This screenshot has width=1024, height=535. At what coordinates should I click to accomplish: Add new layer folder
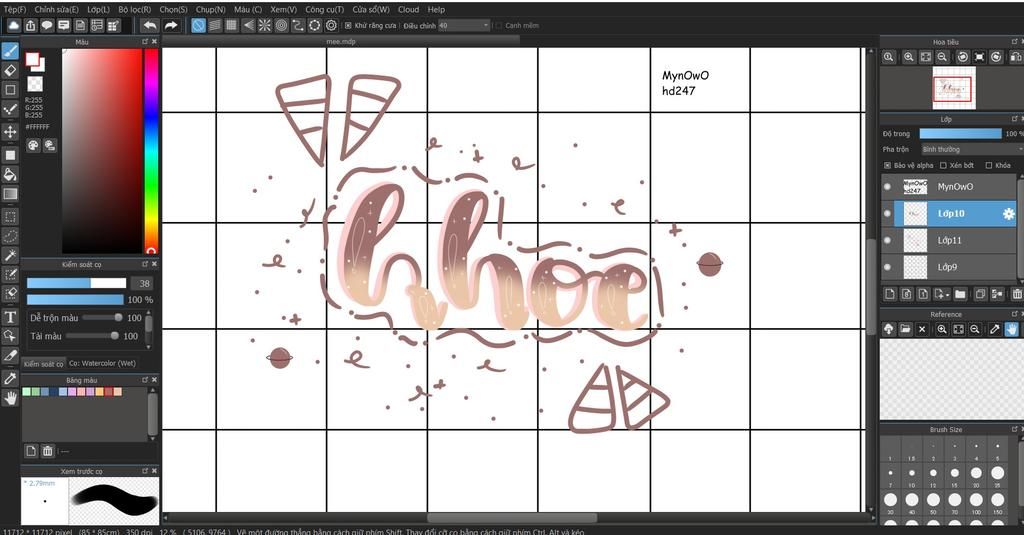[959, 294]
